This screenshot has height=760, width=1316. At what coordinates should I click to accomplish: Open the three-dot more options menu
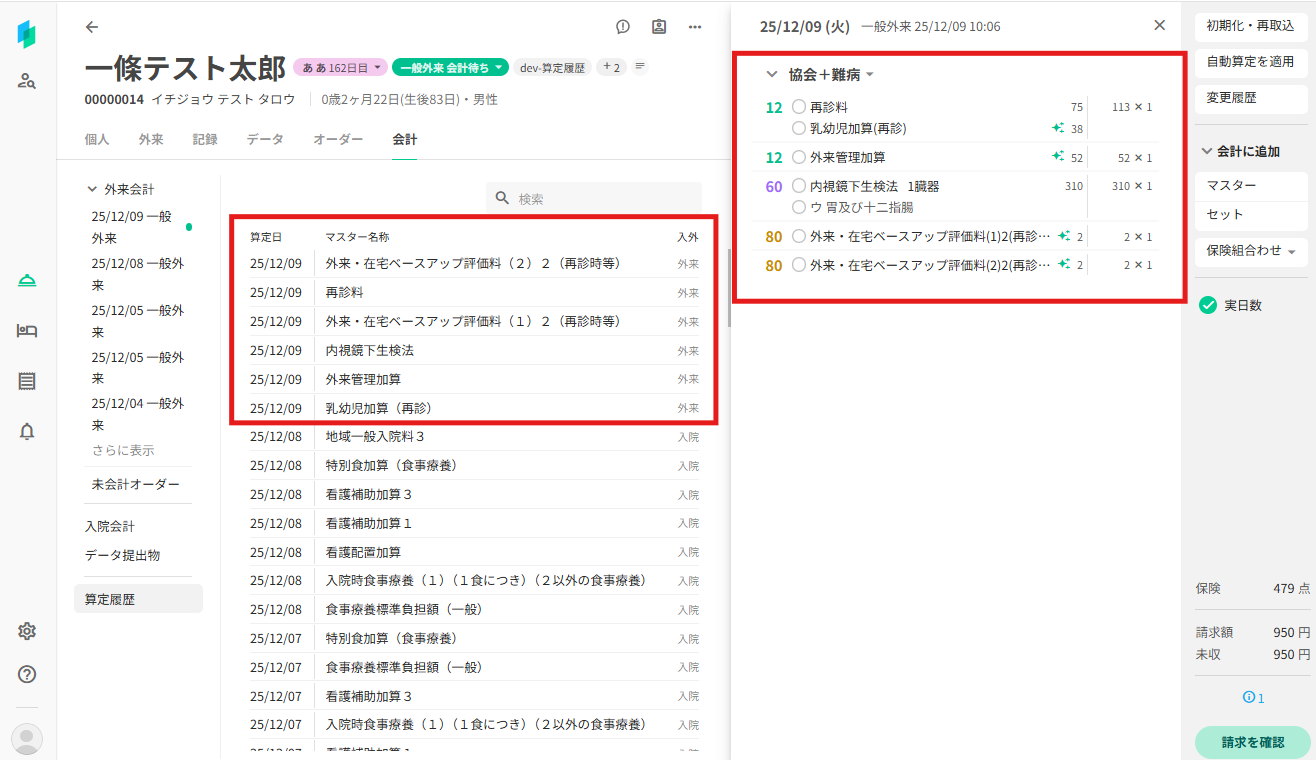(x=695, y=27)
